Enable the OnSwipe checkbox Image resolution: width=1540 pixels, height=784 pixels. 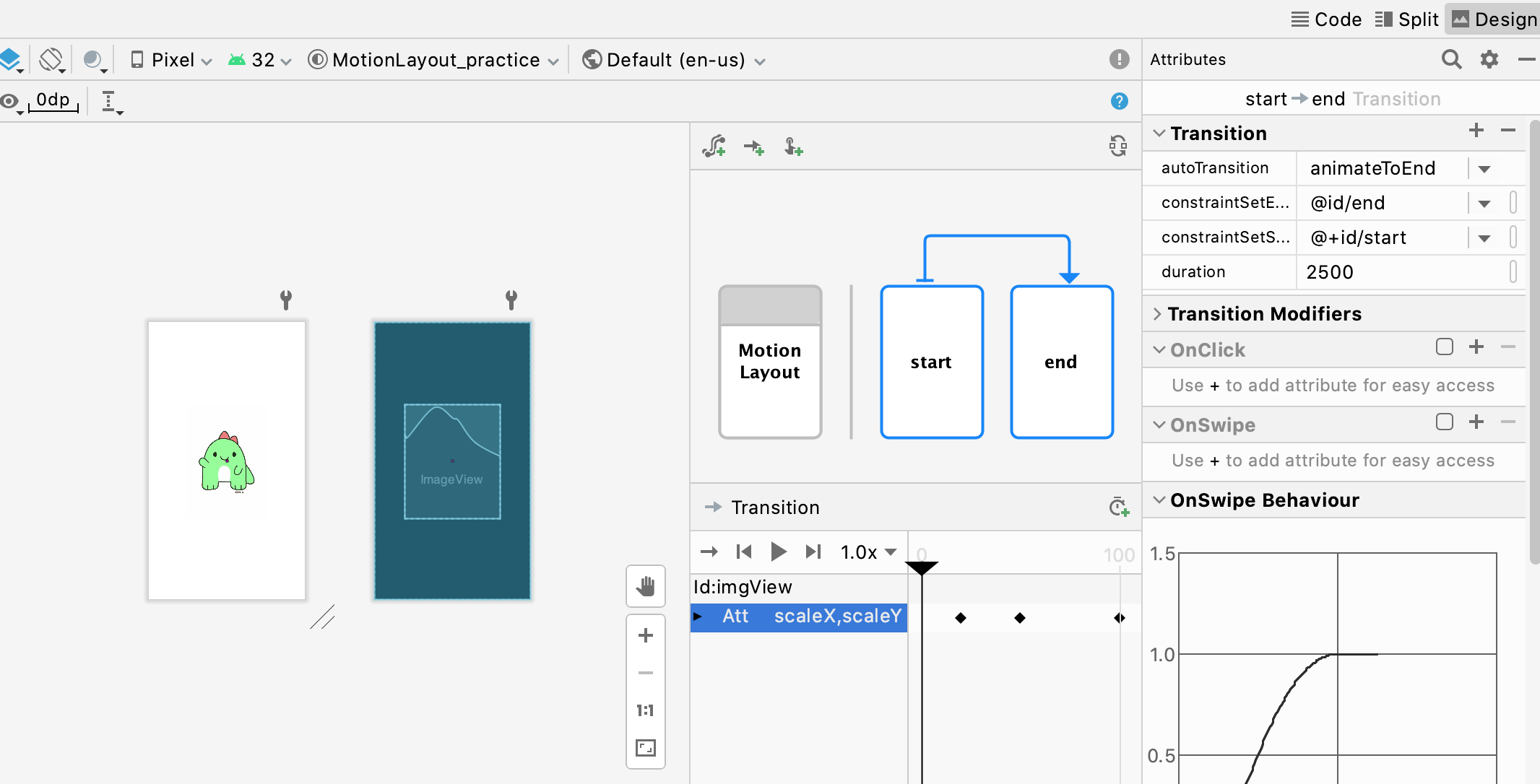[1444, 422]
